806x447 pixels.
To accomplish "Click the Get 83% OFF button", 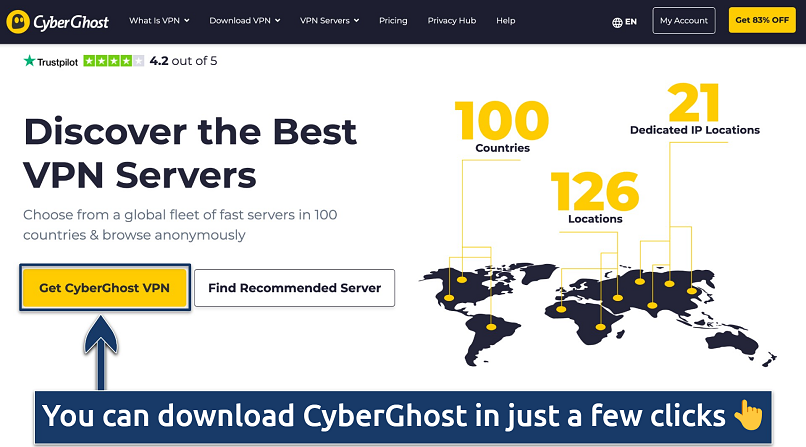I will click(762, 20).
